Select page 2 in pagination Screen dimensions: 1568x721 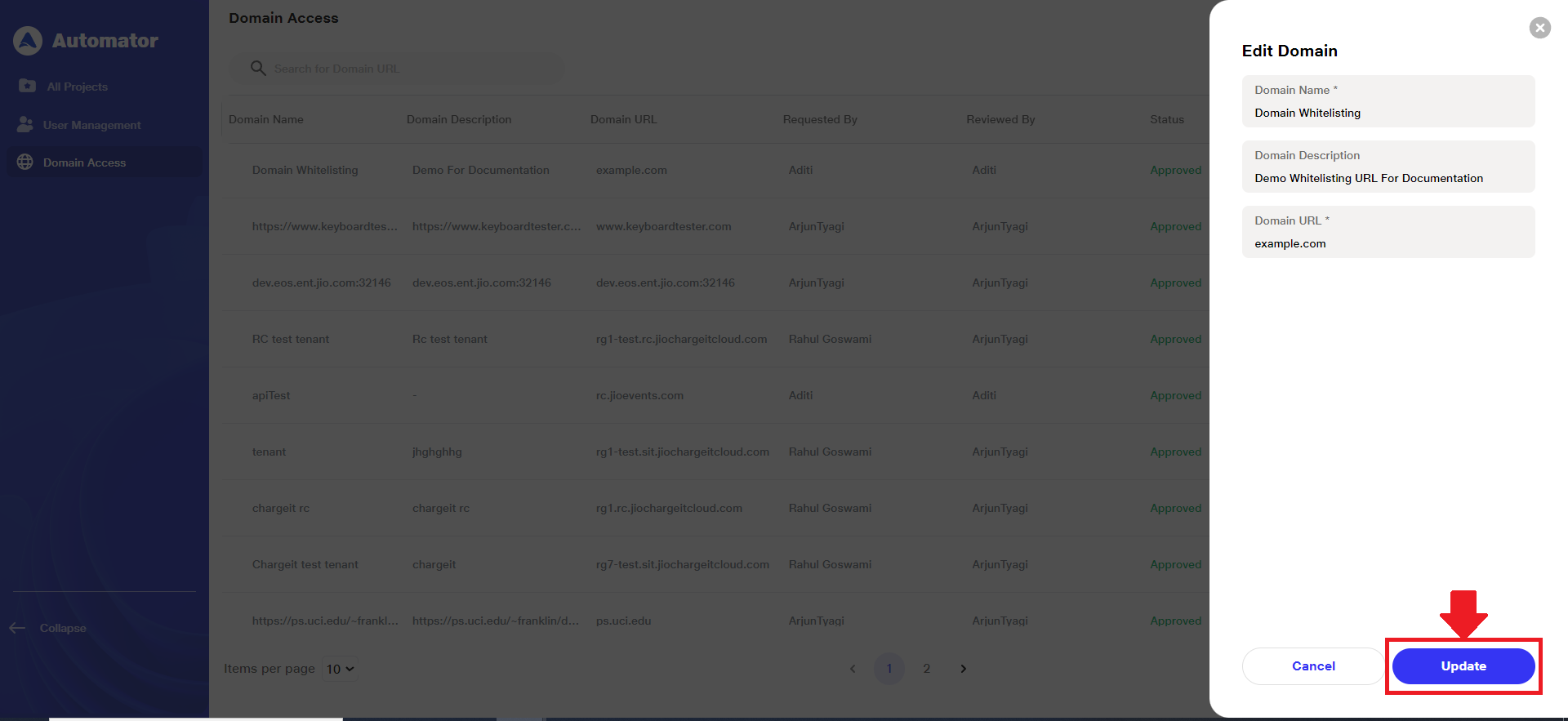(926, 669)
